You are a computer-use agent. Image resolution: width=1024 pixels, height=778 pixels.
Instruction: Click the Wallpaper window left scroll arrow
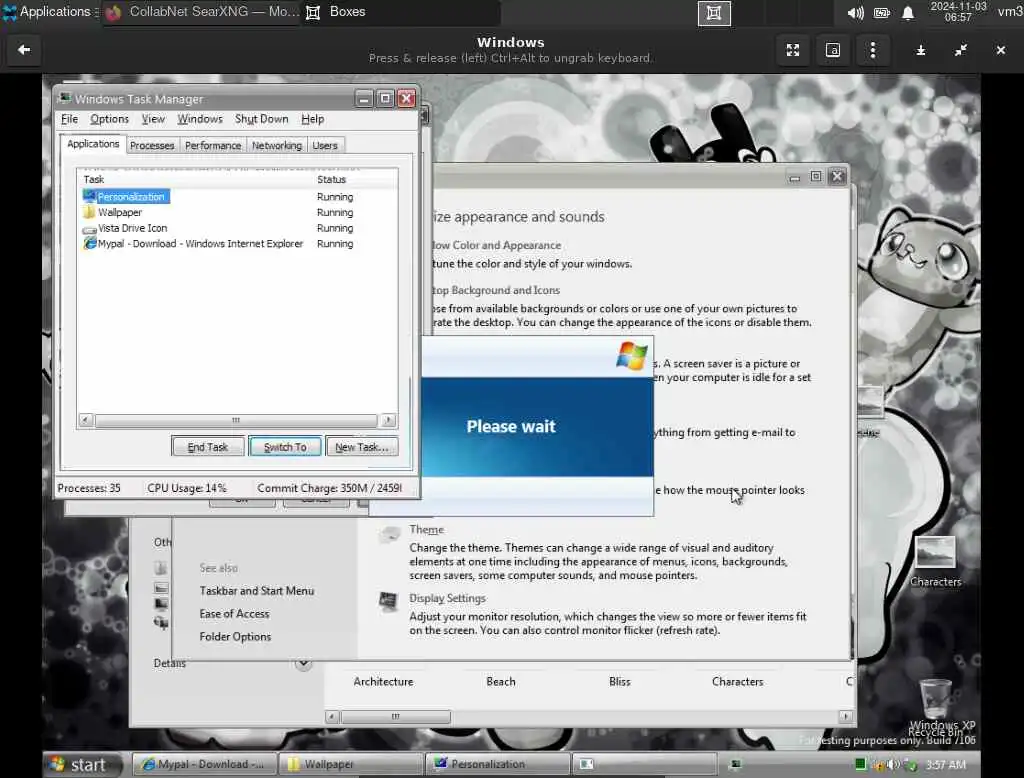(x=332, y=717)
